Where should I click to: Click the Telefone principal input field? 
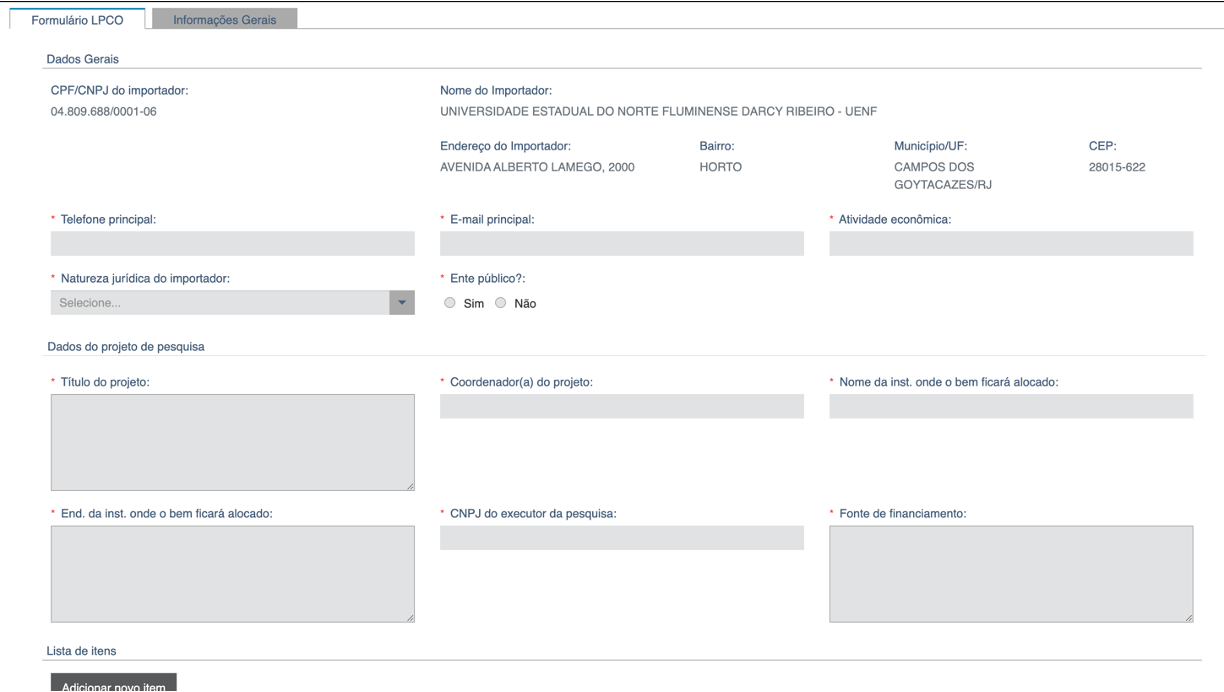[232, 244]
